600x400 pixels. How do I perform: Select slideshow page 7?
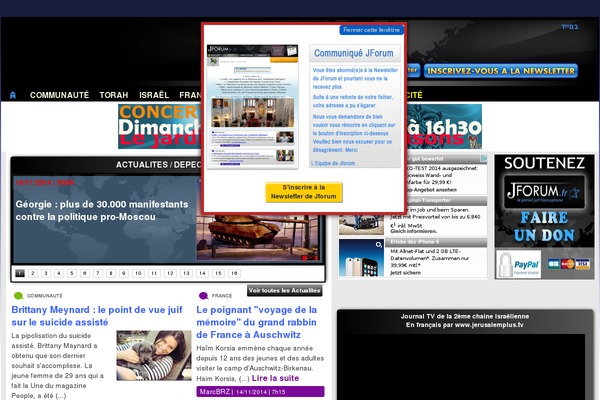tap(98, 273)
